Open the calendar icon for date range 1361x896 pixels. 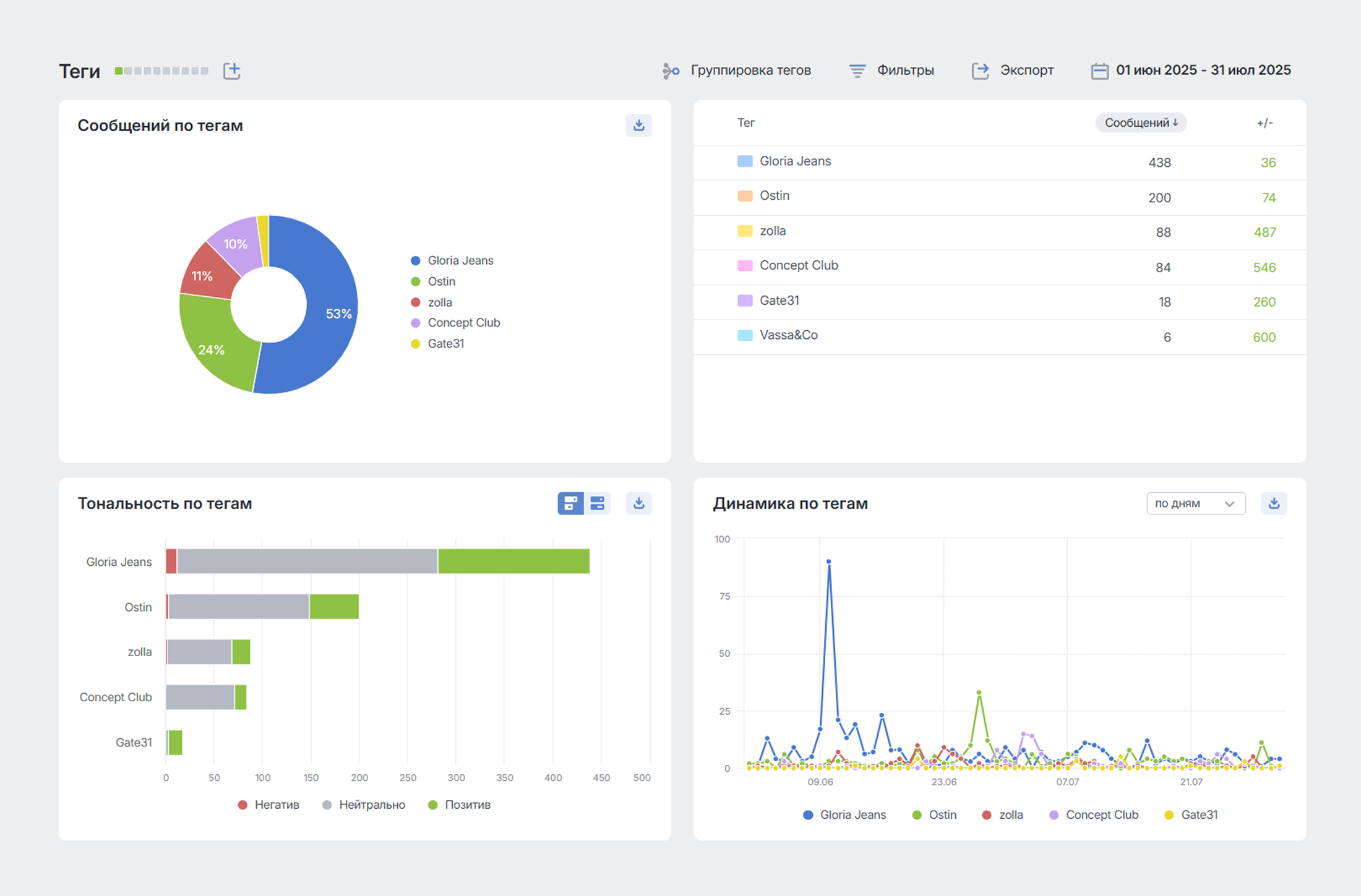click(x=1099, y=71)
